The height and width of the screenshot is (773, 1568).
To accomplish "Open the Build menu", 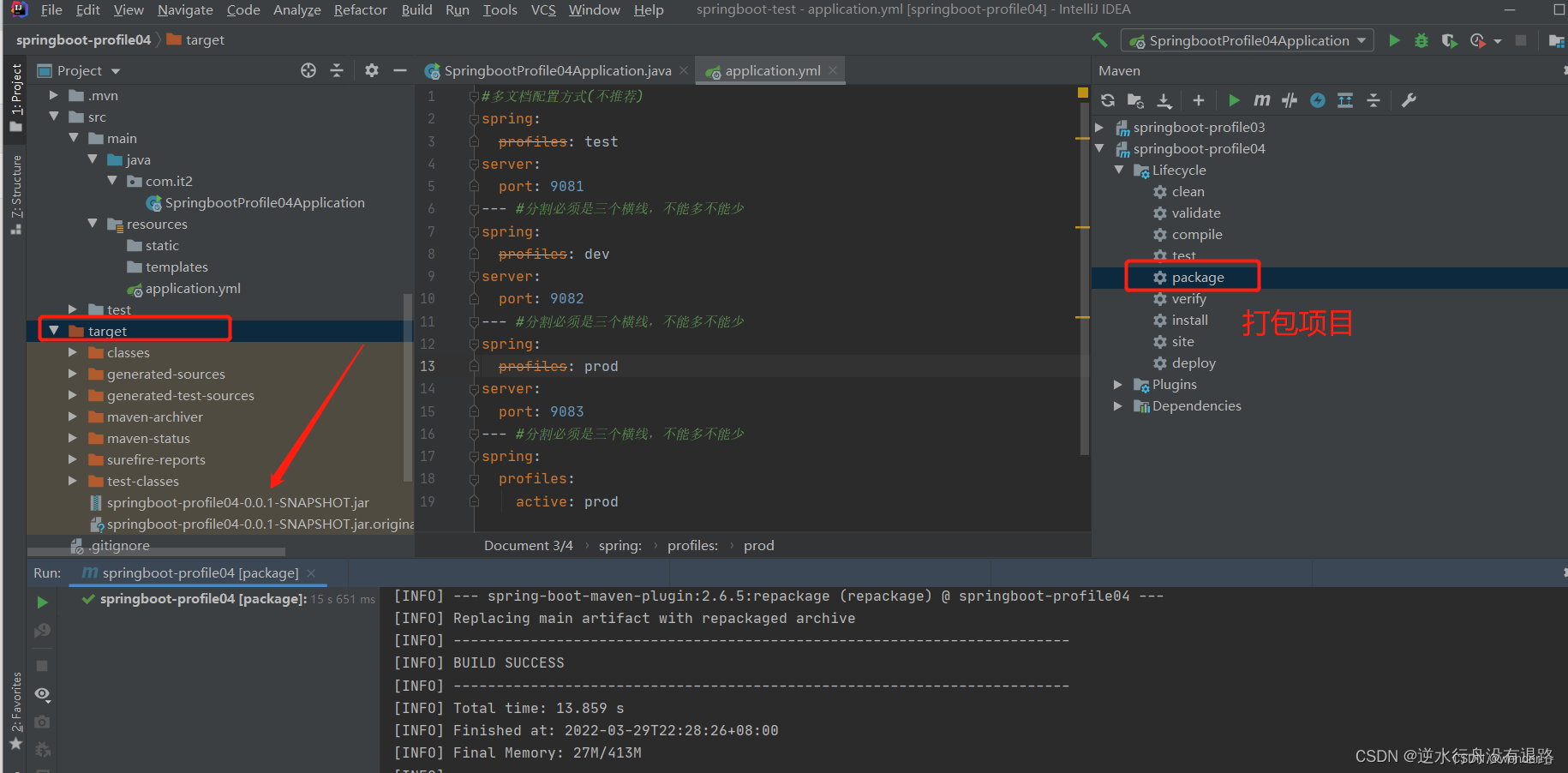I will coord(416,9).
